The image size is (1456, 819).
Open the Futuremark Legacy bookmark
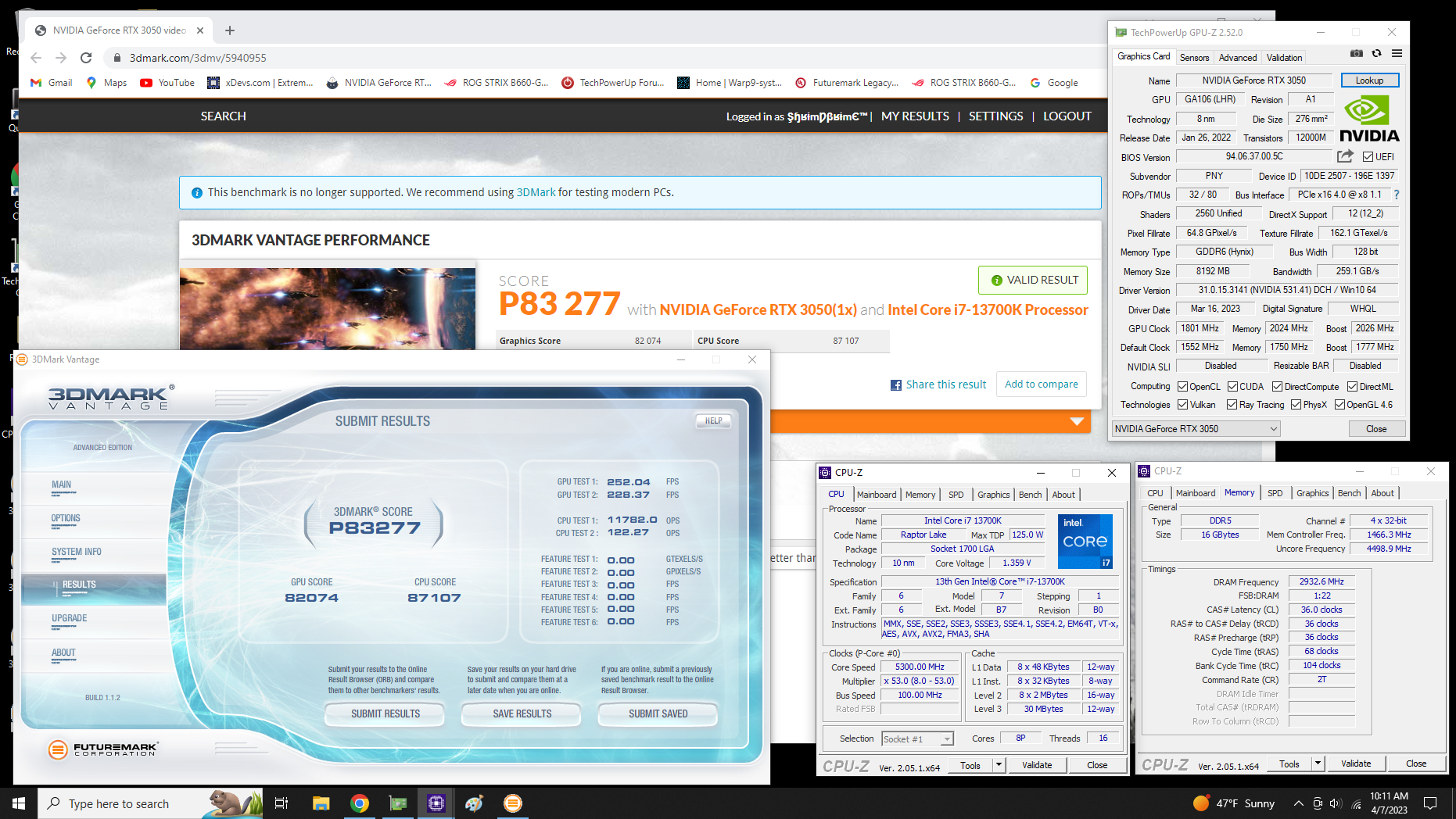[847, 83]
